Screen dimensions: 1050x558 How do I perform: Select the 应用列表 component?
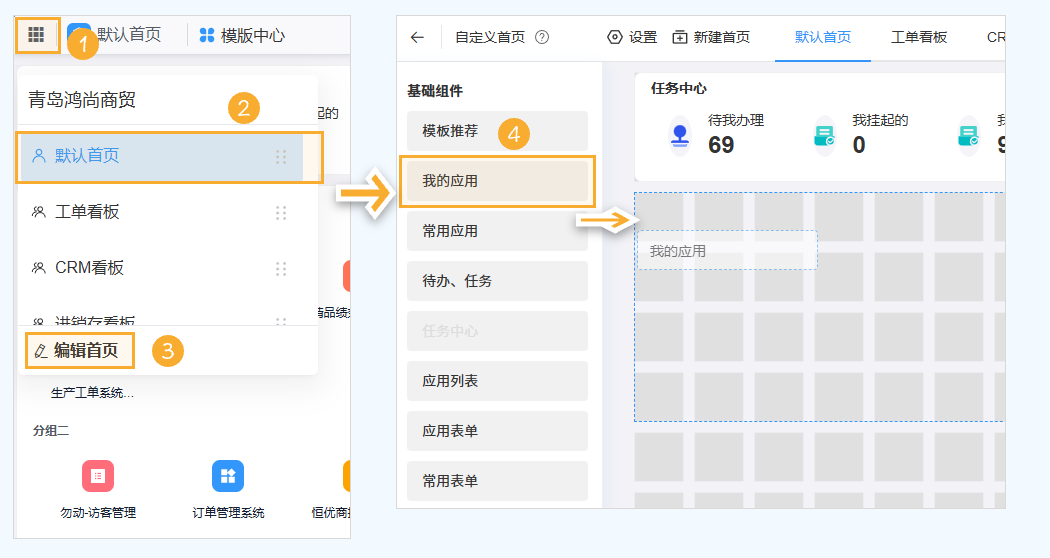point(498,381)
